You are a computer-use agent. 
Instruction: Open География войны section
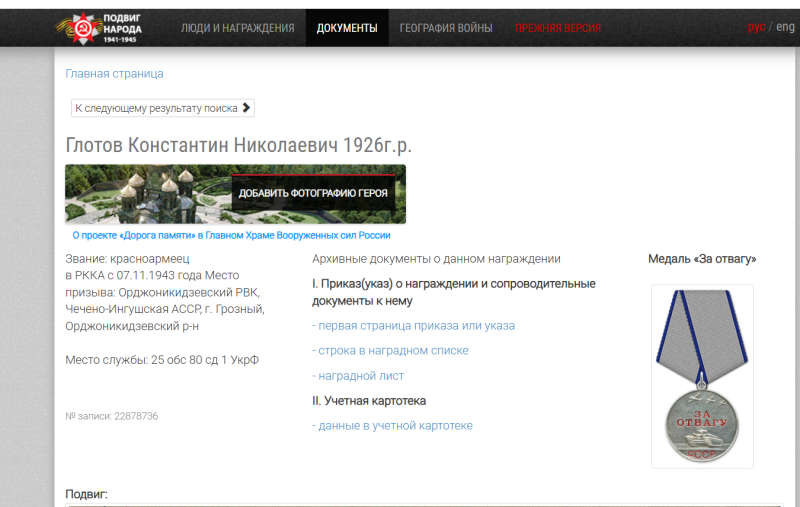446,28
